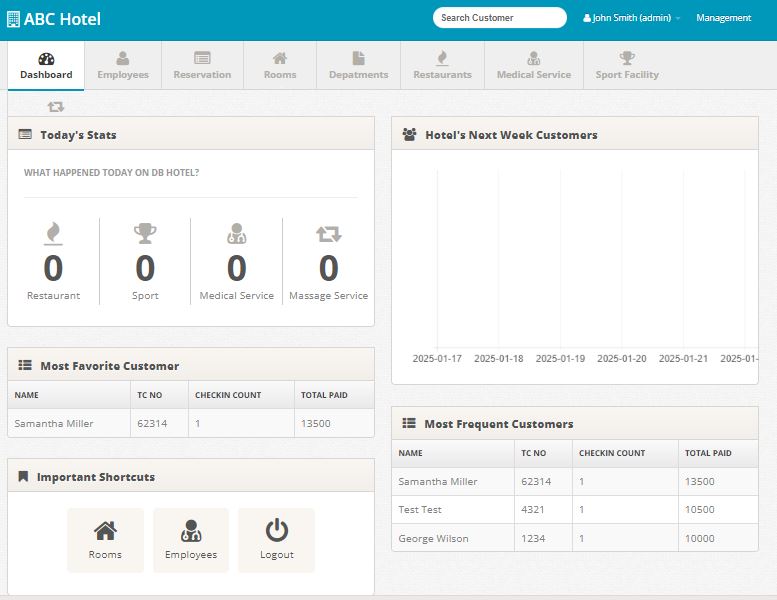Click the Restaurant flame icon in Today's Stats
Screen dimensions: 777x600
[x=53, y=233]
